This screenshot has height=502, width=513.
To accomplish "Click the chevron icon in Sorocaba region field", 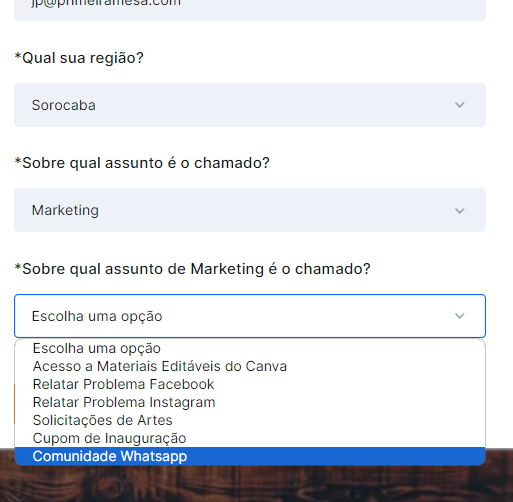I will 460,105.
